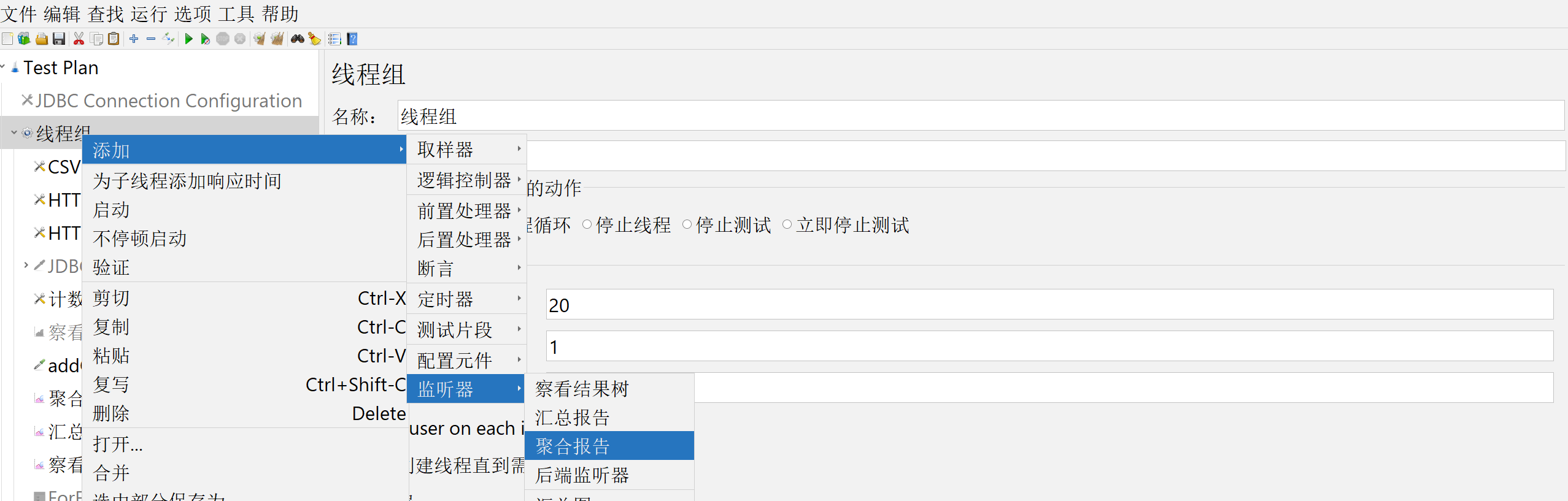Select the 停止线程 radio button
This screenshot has width=1568, height=501.
point(587,224)
